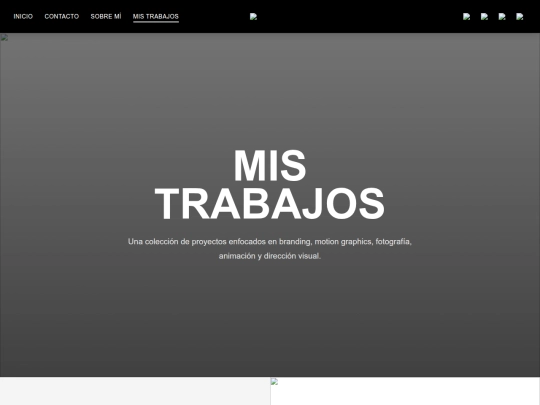This screenshot has width=540, height=405.
Task: Click the third social icon in header
Action: tap(502, 17)
